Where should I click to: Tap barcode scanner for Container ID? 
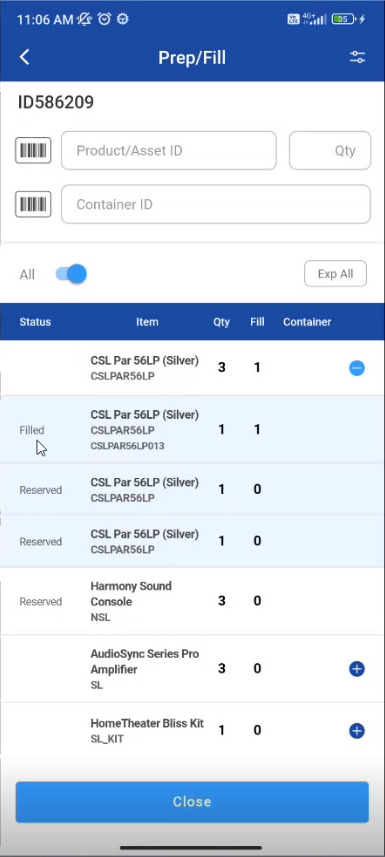click(33, 204)
